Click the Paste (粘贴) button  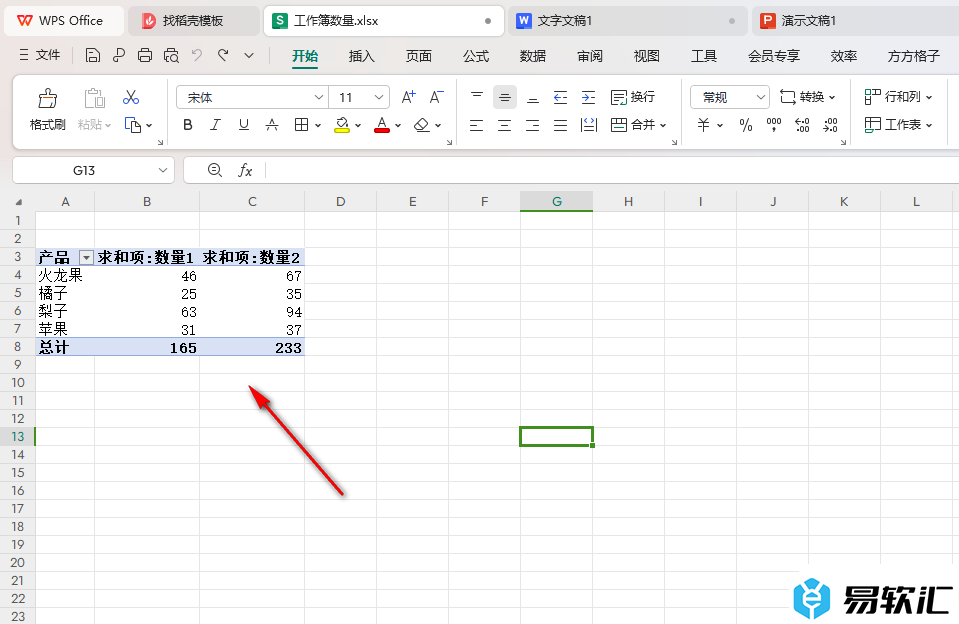tap(94, 110)
